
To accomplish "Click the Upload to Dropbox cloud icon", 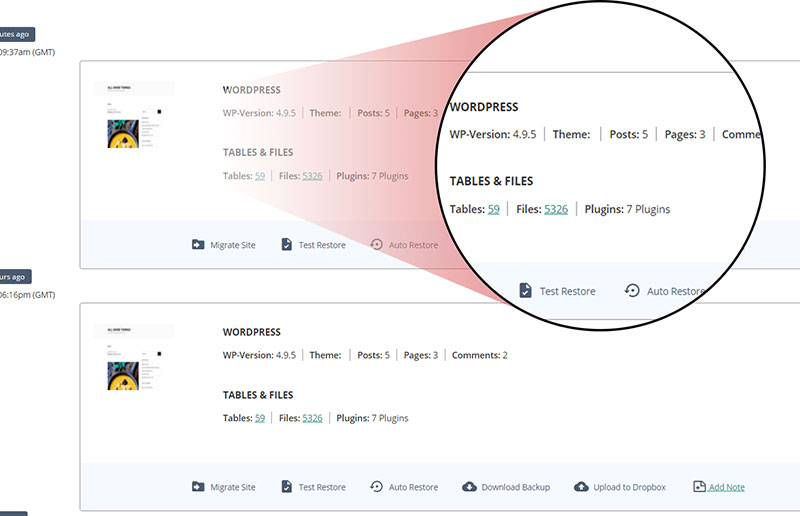I will (x=581, y=487).
